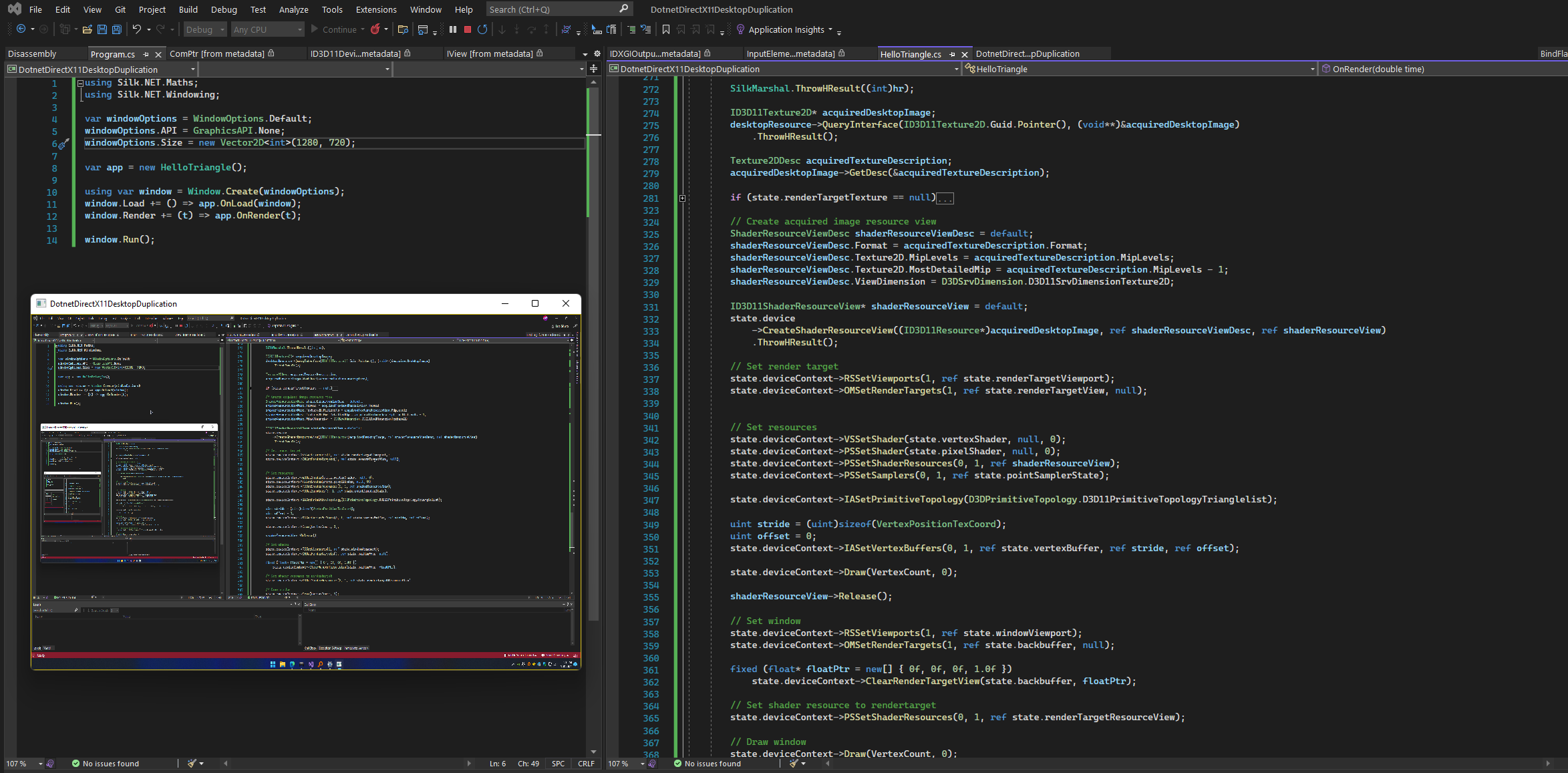Expand the collapsed code block at line 281
The height and width of the screenshot is (773, 1568).
pos(682,198)
